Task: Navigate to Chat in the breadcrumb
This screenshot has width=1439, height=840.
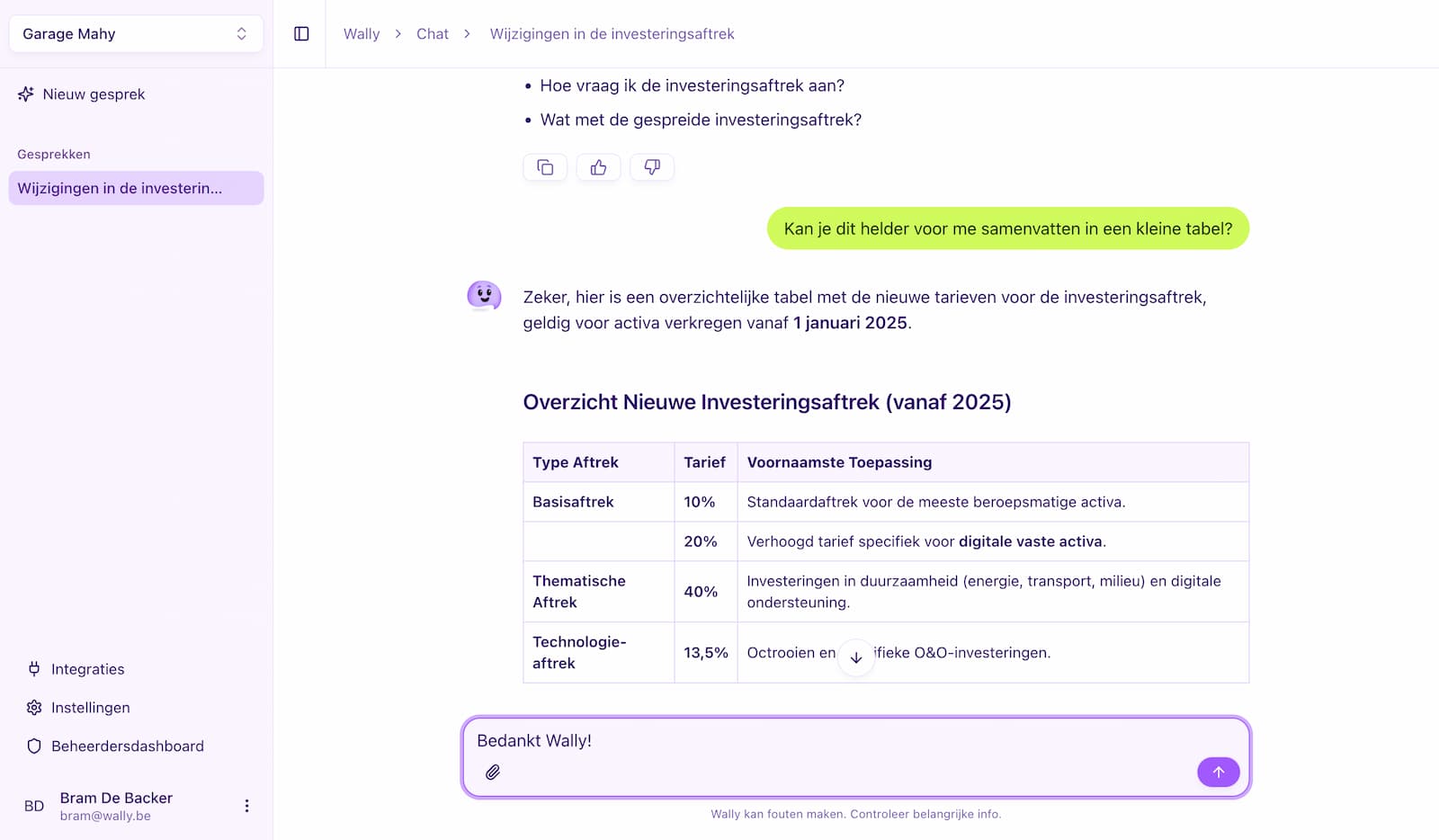Action: pyautogui.click(x=432, y=33)
